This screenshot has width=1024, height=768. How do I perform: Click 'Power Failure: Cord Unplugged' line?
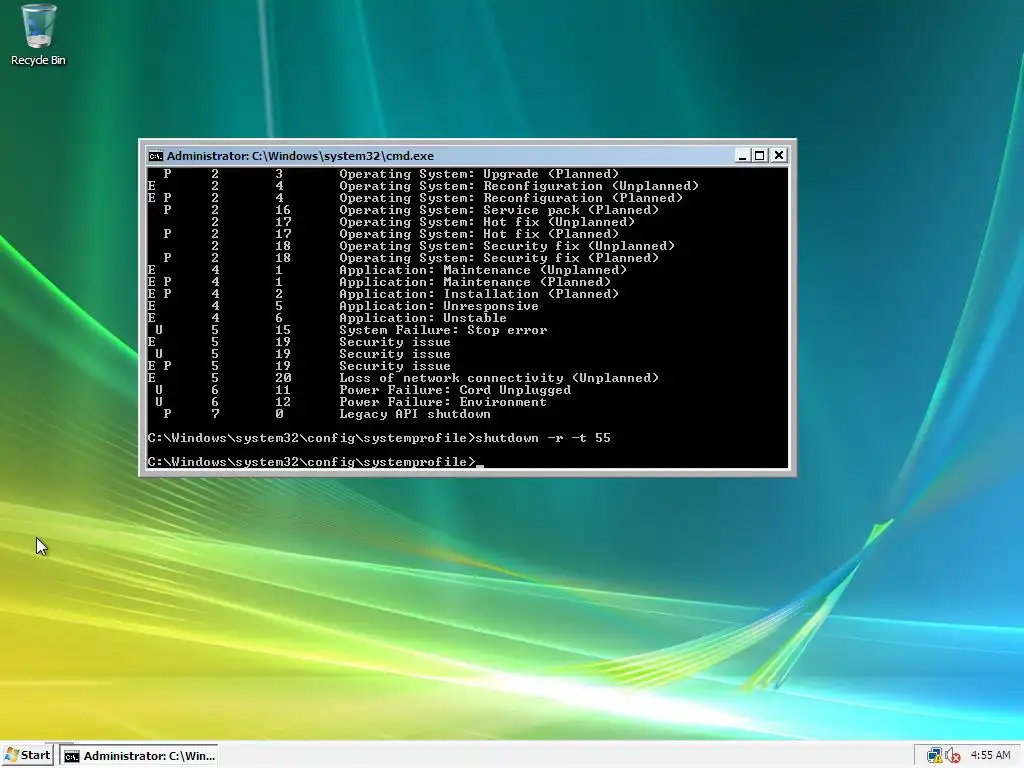455,390
